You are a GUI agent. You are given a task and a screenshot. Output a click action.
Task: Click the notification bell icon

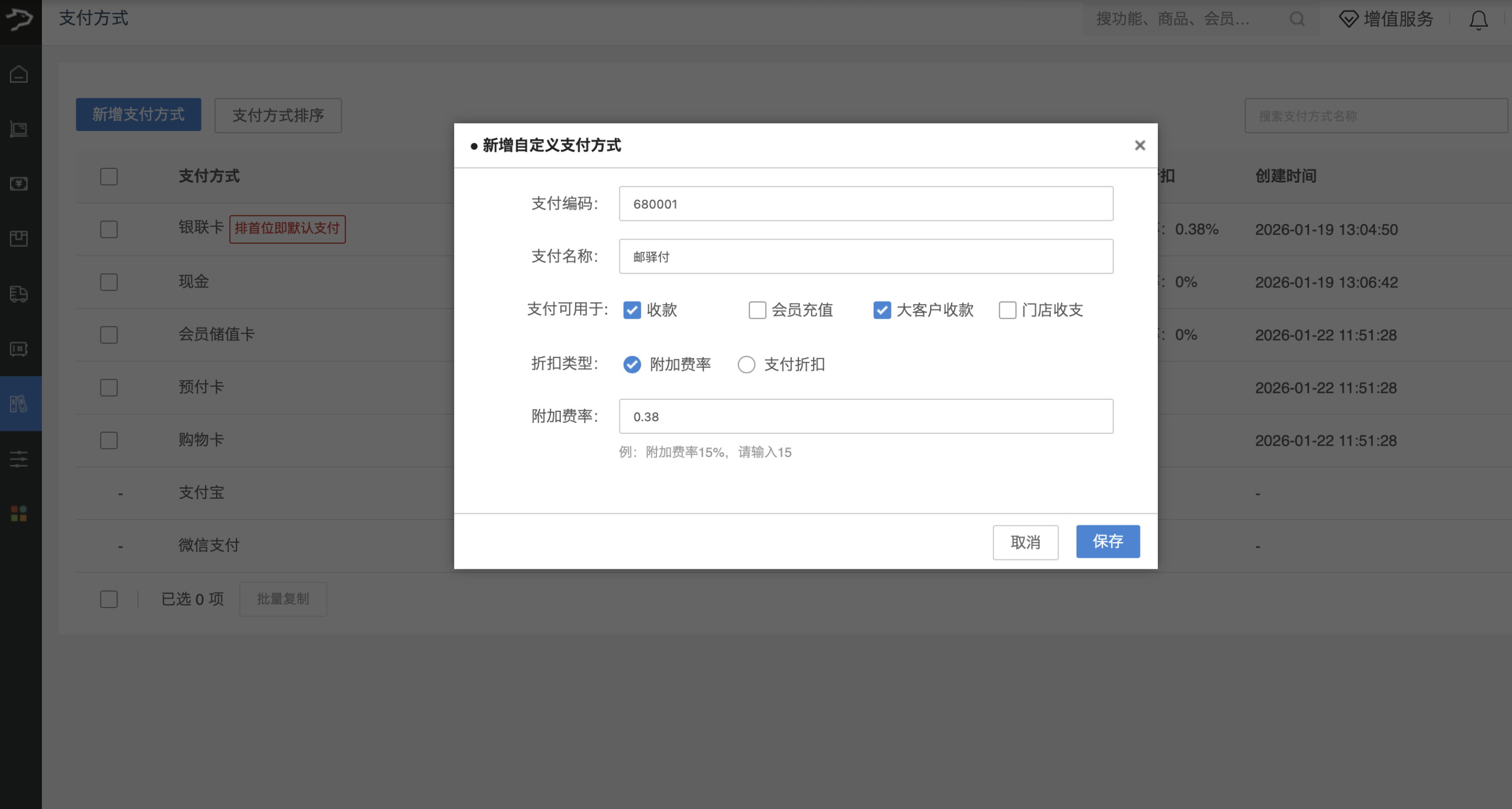coord(1478,20)
